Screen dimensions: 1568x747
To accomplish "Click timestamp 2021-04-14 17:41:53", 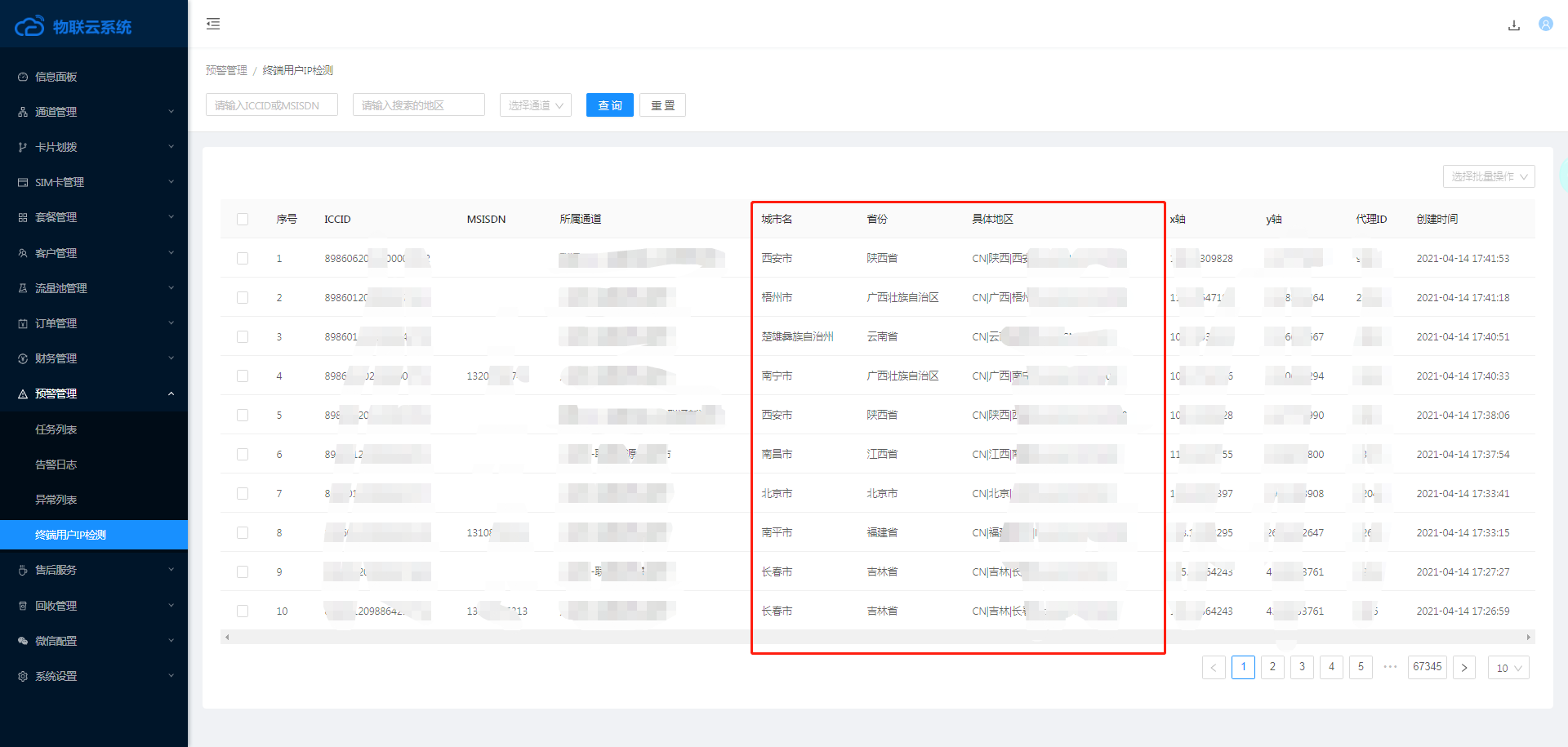I will click(x=1463, y=258).
